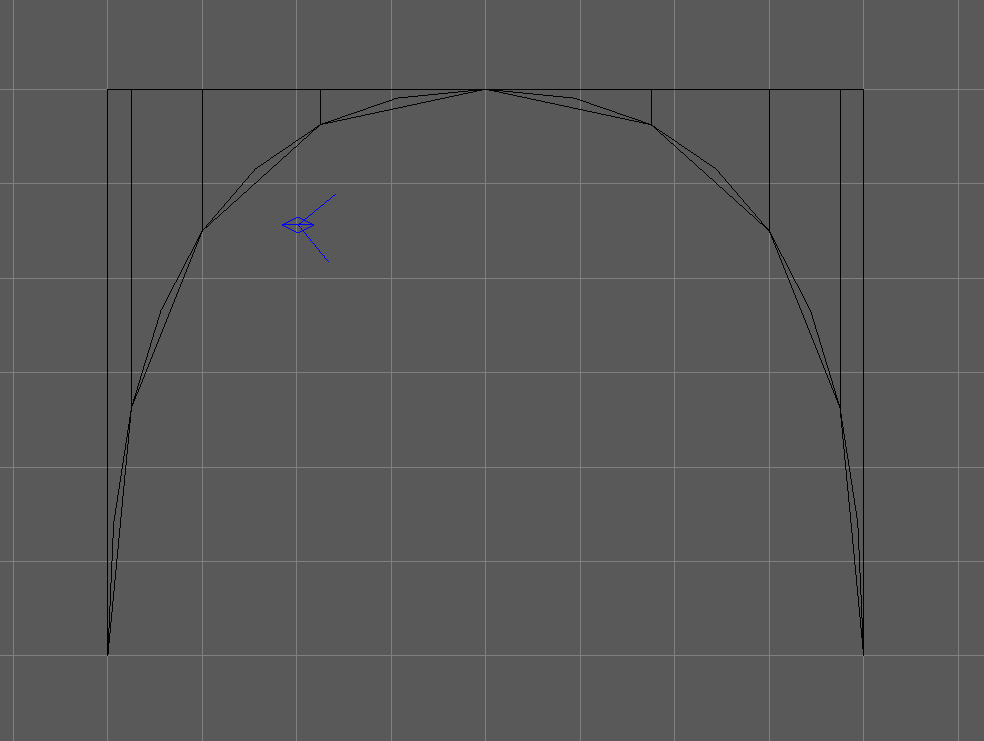Screen dimensions: 984x741
Task: Click the lowest right arch vertex above the tip
Action: 840,408
